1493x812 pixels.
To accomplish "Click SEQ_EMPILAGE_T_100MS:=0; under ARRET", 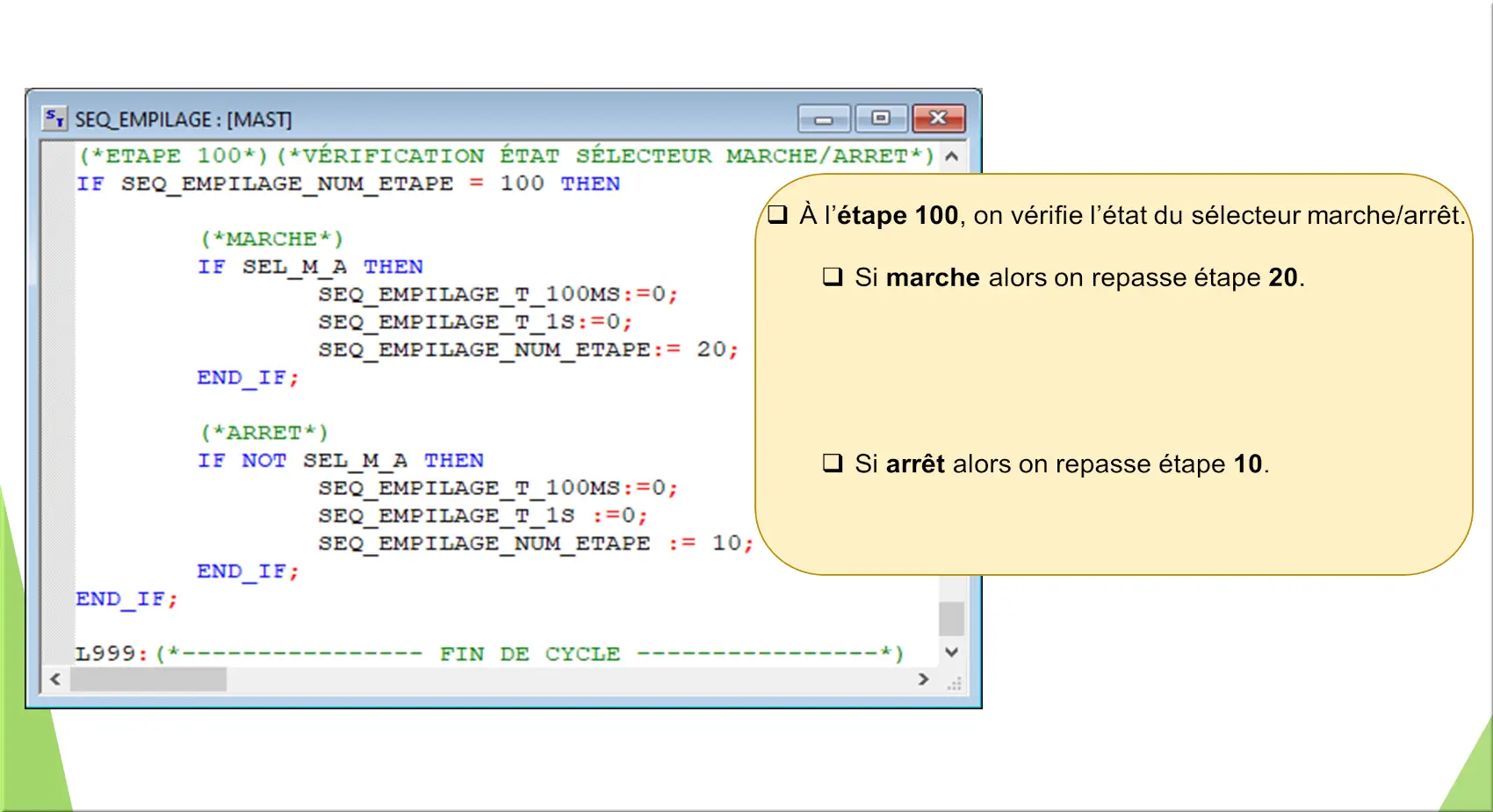I will tap(498, 488).
